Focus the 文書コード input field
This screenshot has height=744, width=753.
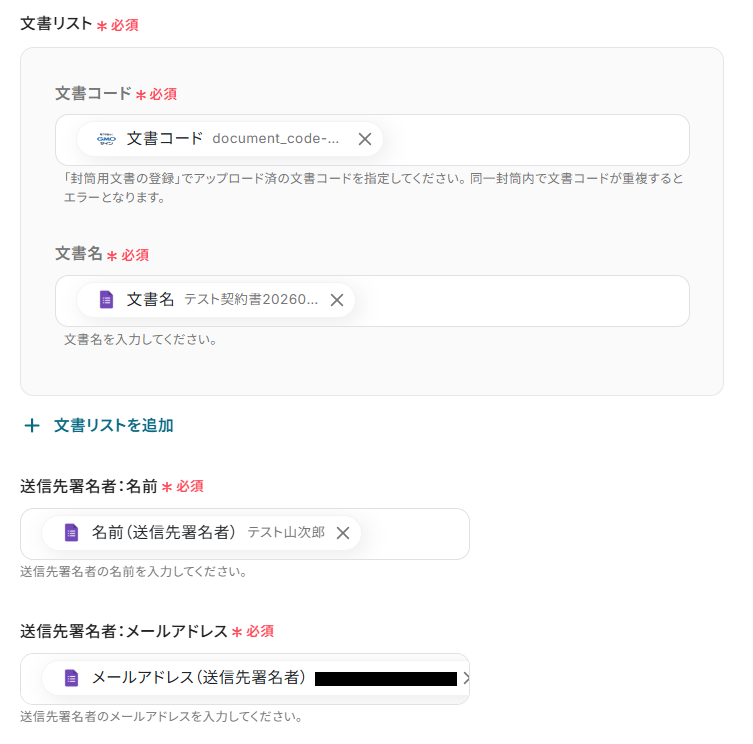point(372,140)
